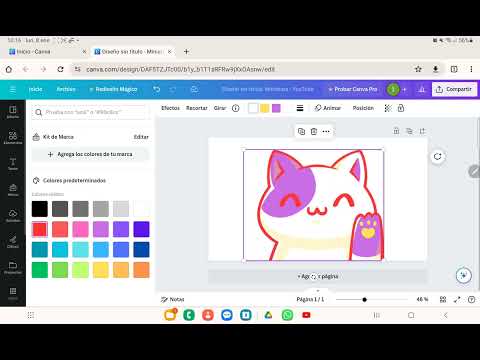Viewport: 480px width, 360px height.
Task: Click the Animar button
Action: (328, 108)
